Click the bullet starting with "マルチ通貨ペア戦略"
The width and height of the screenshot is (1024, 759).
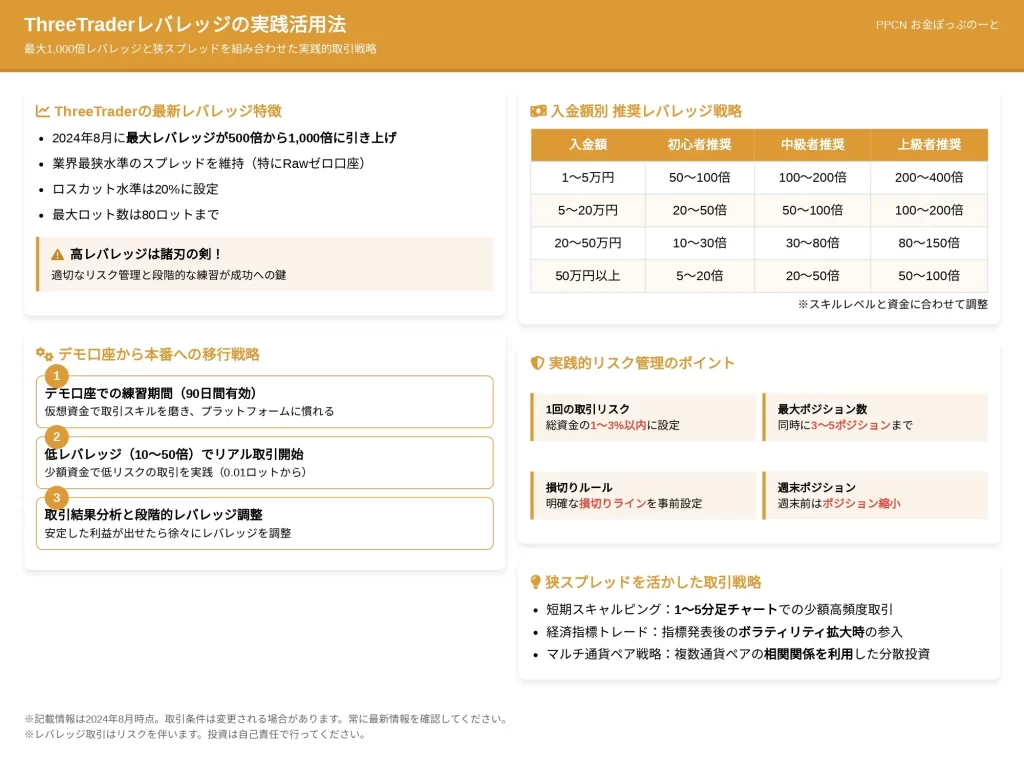pyautogui.click(x=738, y=654)
